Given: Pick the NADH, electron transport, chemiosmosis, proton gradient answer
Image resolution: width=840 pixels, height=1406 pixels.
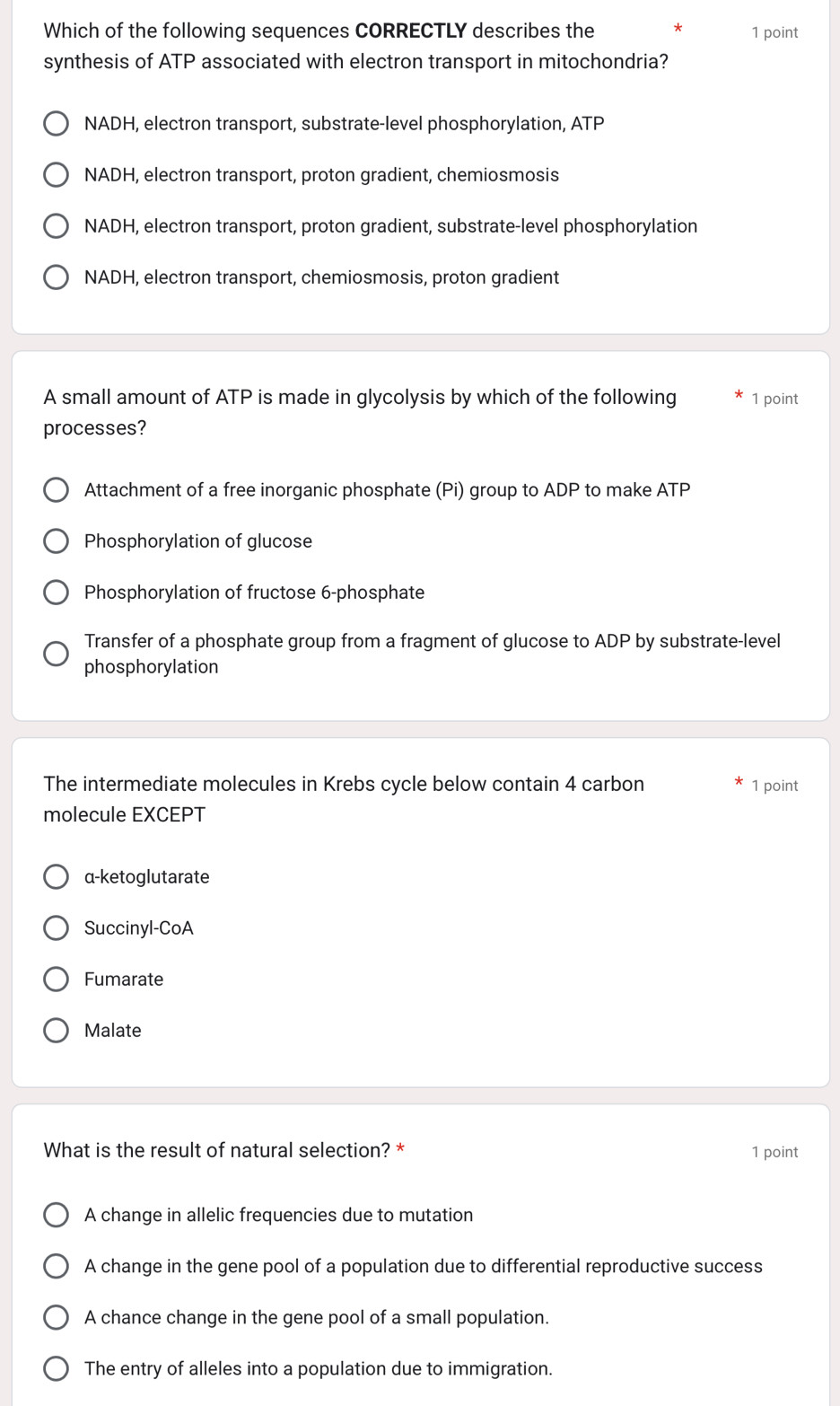Looking at the screenshot, I should [56, 277].
